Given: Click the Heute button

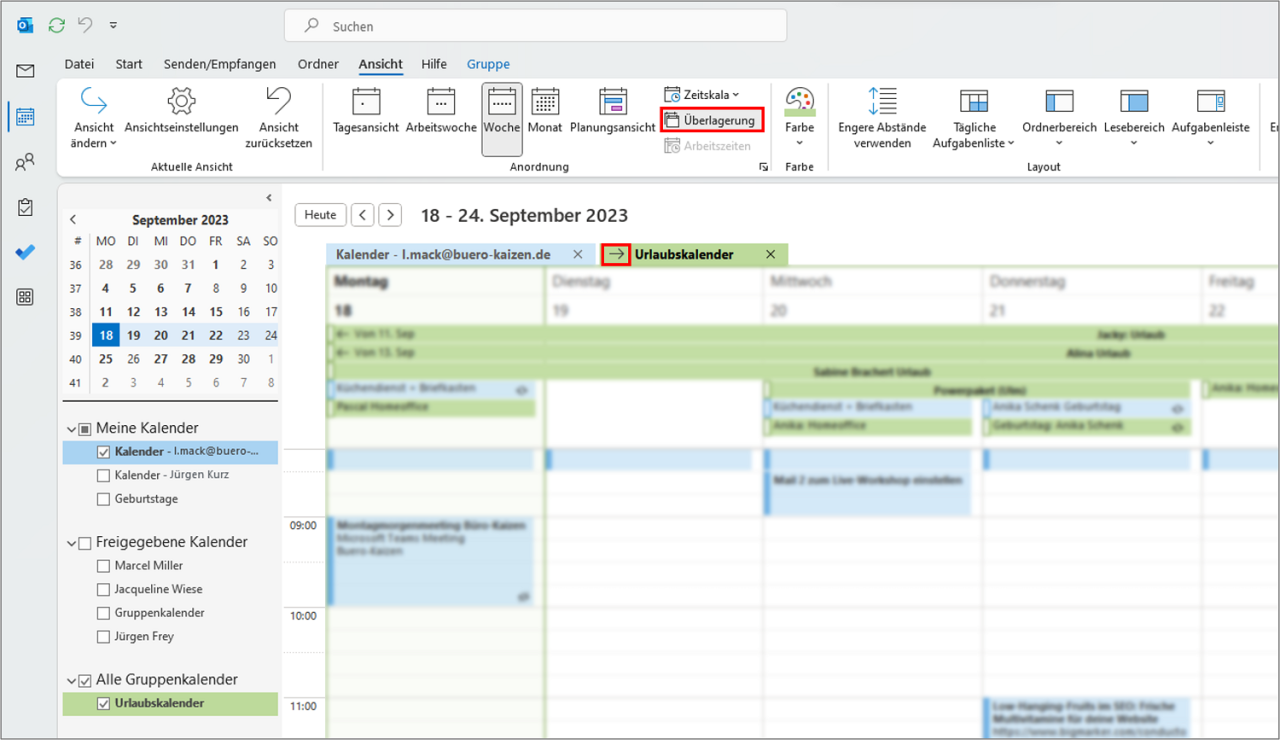Looking at the screenshot, I should click(x=320, y=215).
